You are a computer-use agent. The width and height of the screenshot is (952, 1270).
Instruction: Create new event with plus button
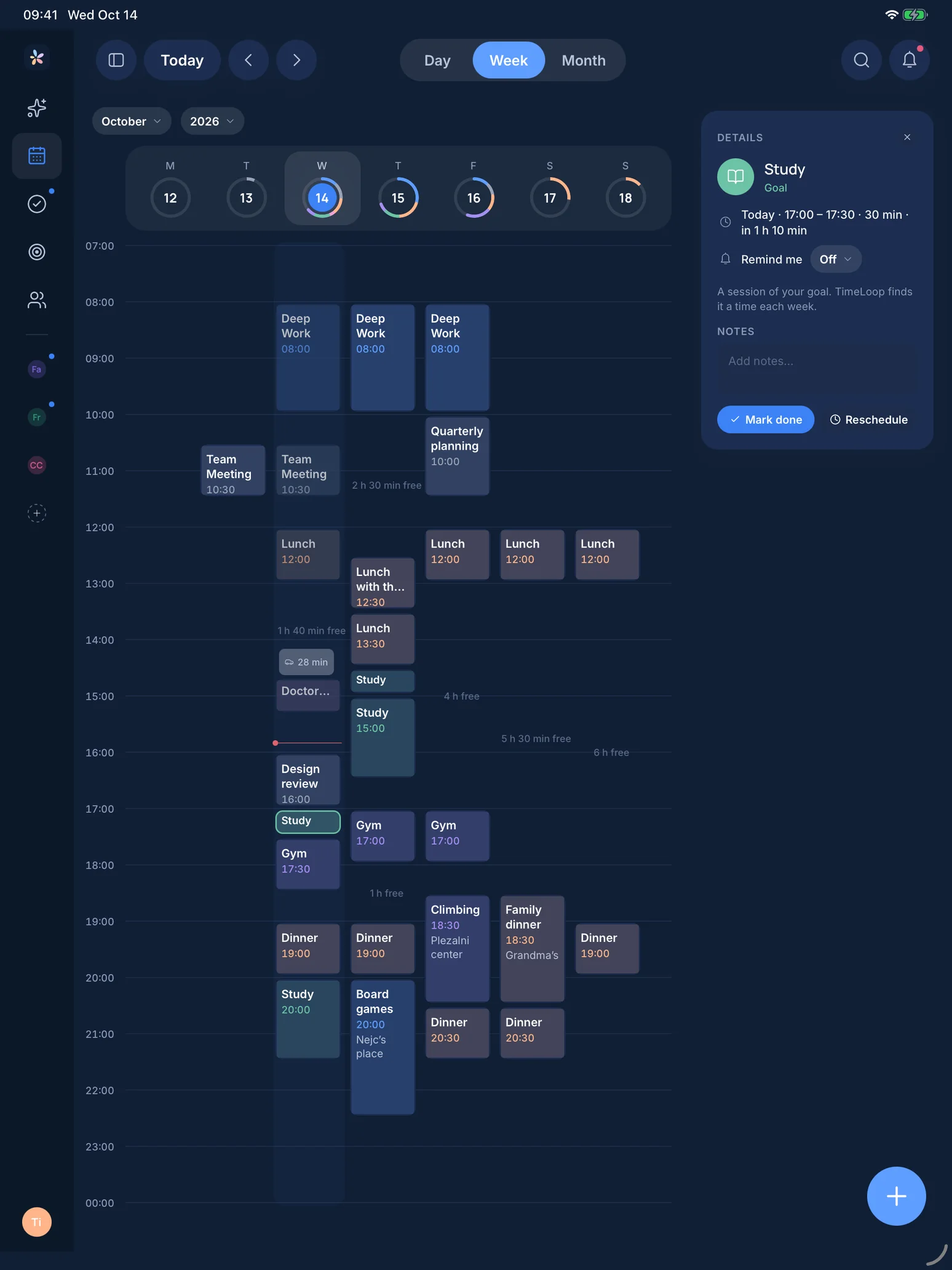[897, 1196]
